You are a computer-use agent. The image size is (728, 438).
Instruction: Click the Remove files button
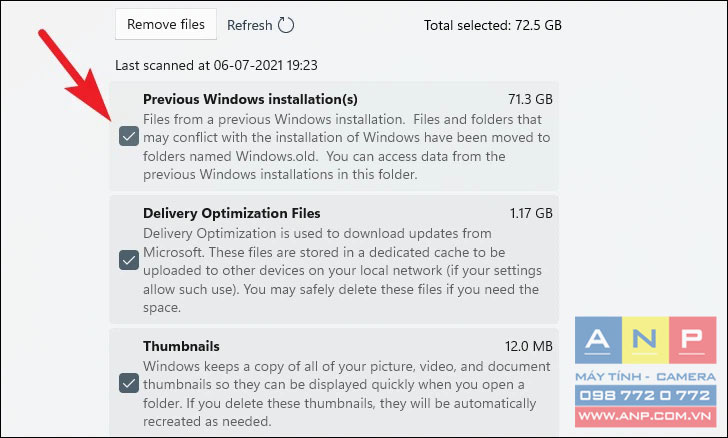click(x=166, y=24)
